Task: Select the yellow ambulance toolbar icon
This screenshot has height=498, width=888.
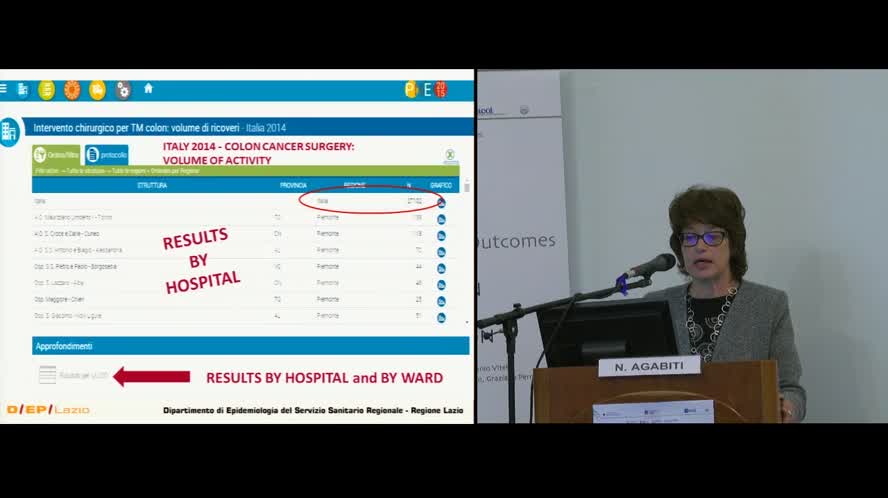Action: pyautogui.click(x=97, y=90)
